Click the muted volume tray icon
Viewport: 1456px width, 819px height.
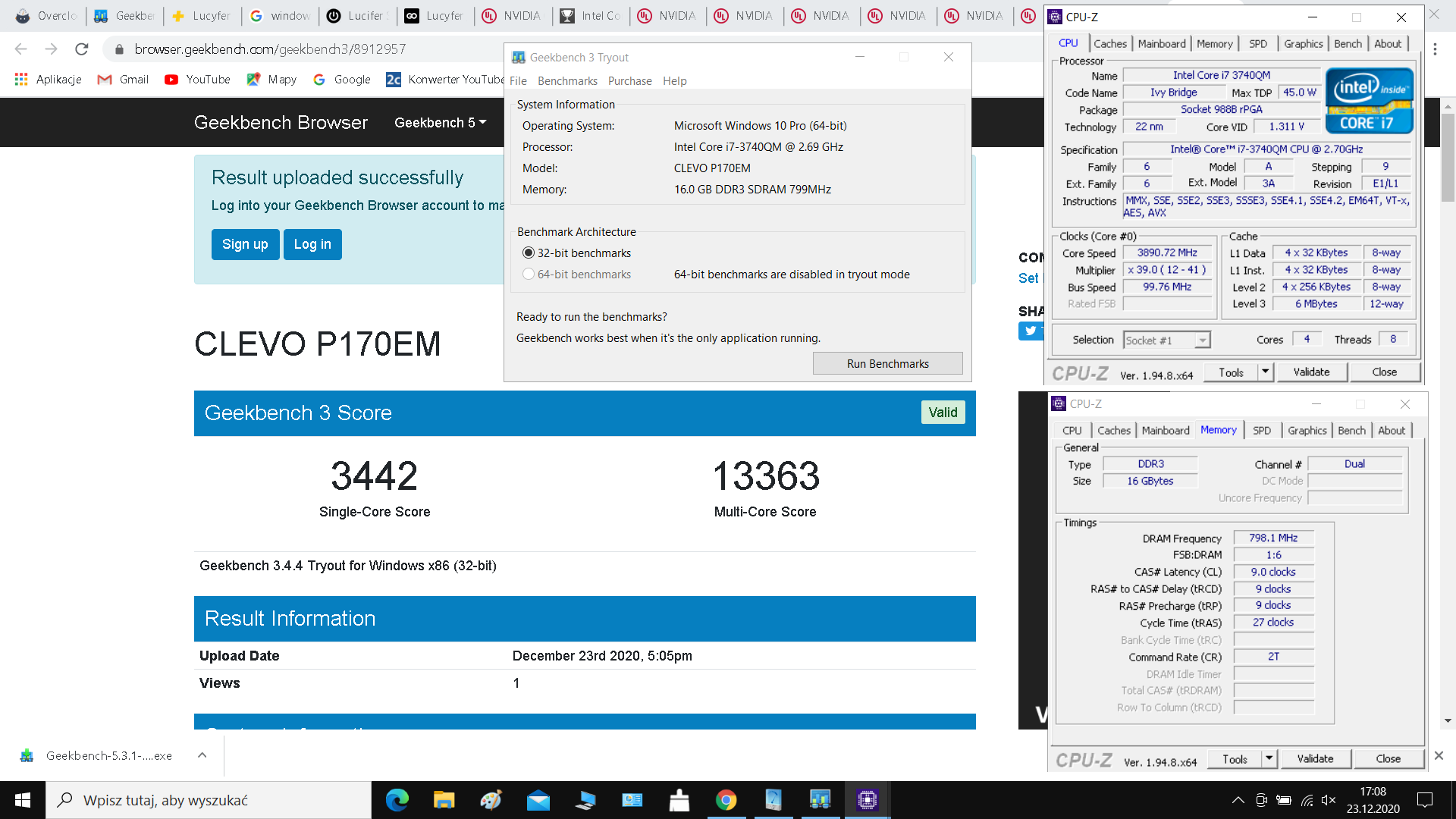pos(1329,800)
